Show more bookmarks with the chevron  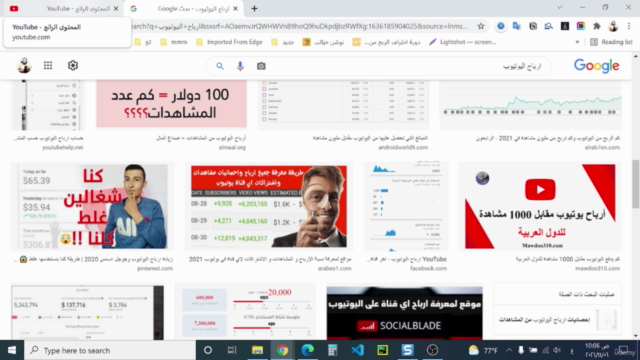[577, 42]
